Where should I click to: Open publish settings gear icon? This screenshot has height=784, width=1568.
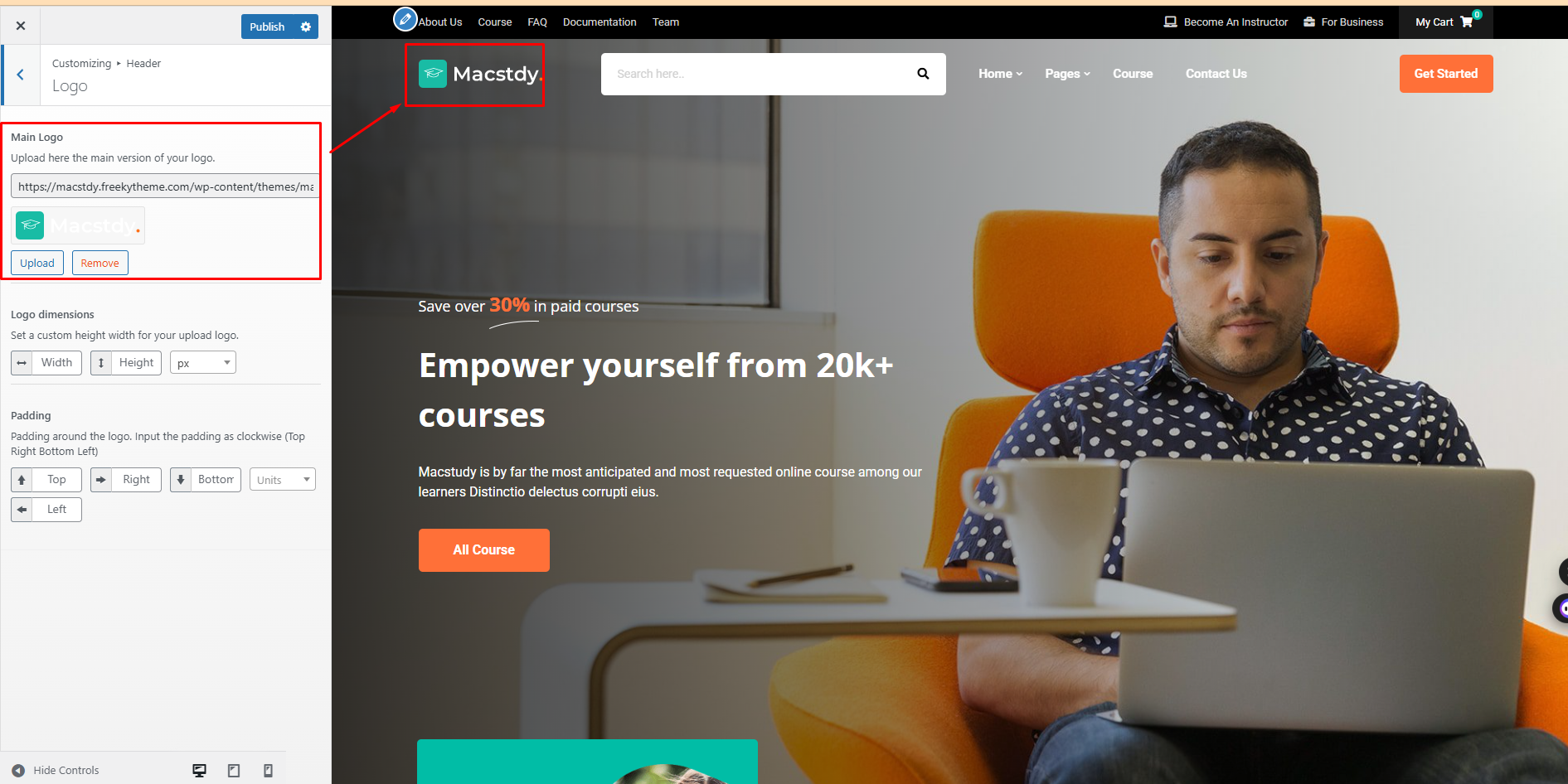306,27
